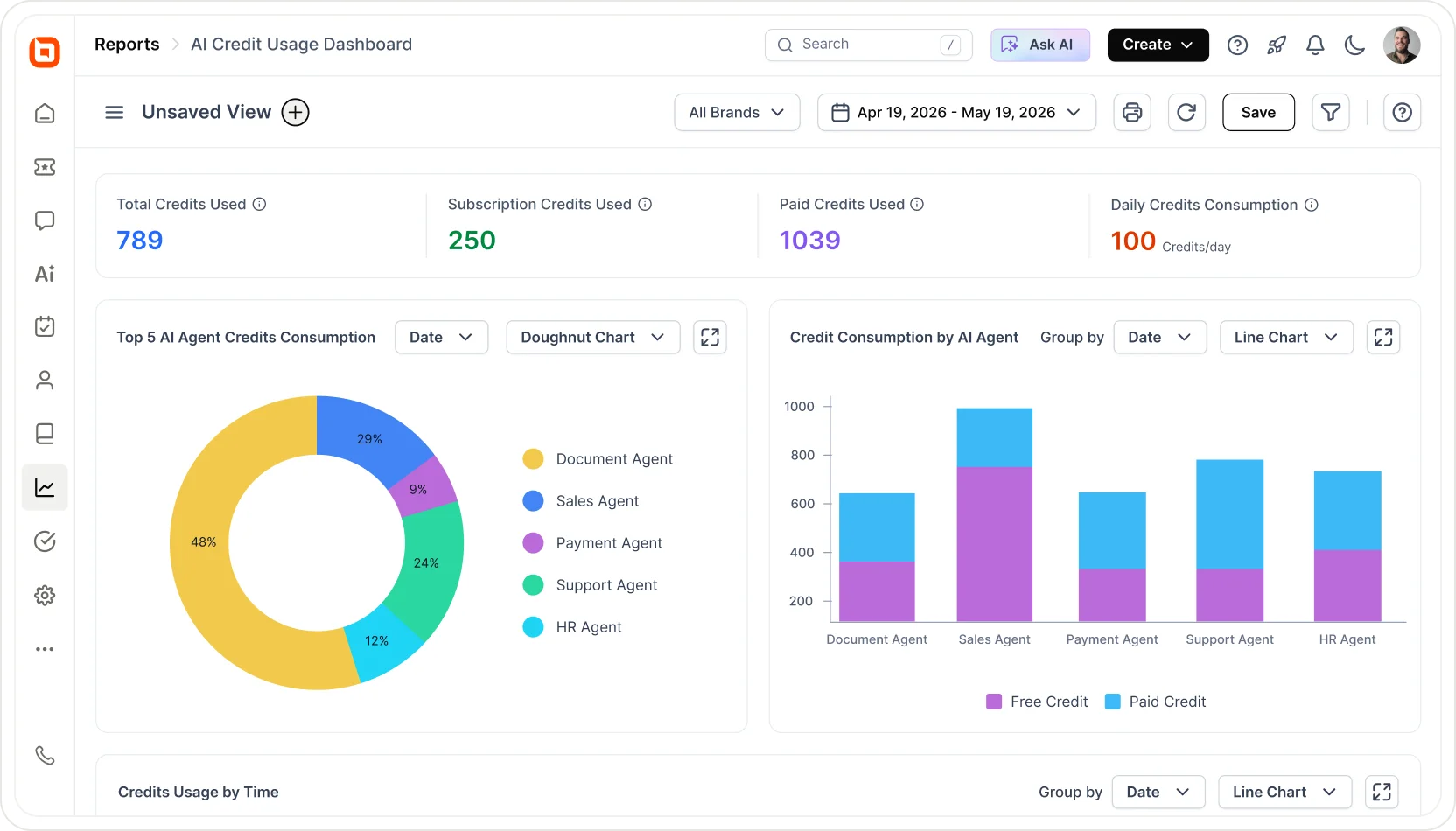Open the Contacts person icon in sidebar
The width and height of the screenshot is (1456, 831).
click(x=45, y=381)
